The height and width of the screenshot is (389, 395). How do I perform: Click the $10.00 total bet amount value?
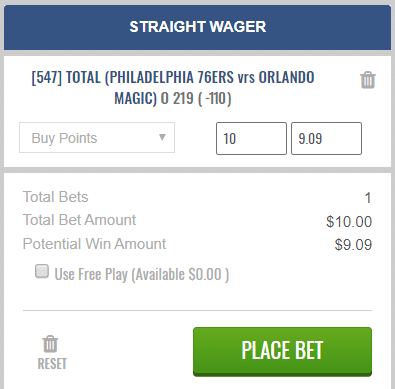point(349,222)
